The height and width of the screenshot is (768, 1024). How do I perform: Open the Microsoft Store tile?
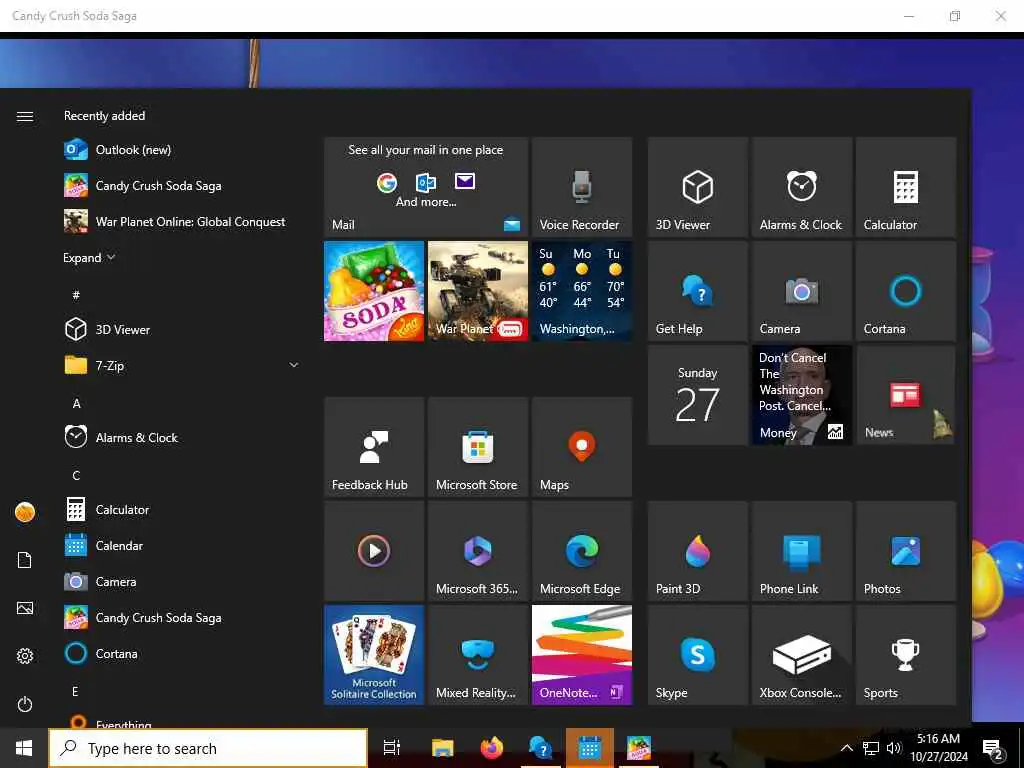[478, 447]
